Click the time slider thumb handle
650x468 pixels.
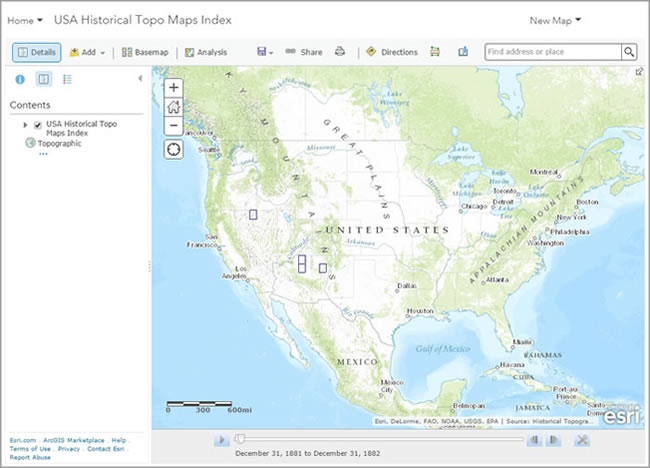[239, 439]
